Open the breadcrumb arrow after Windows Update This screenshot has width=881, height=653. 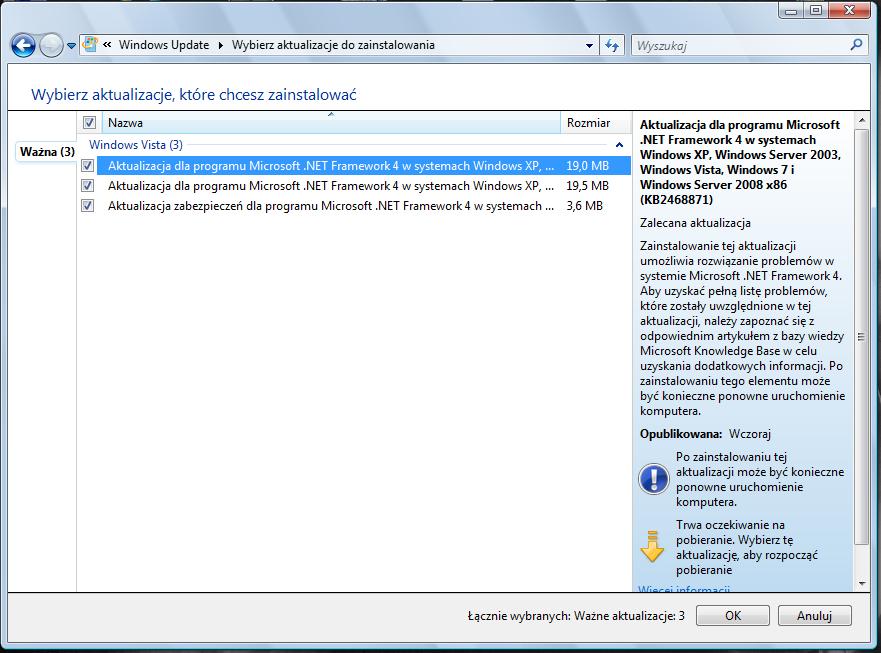(220, 46)
